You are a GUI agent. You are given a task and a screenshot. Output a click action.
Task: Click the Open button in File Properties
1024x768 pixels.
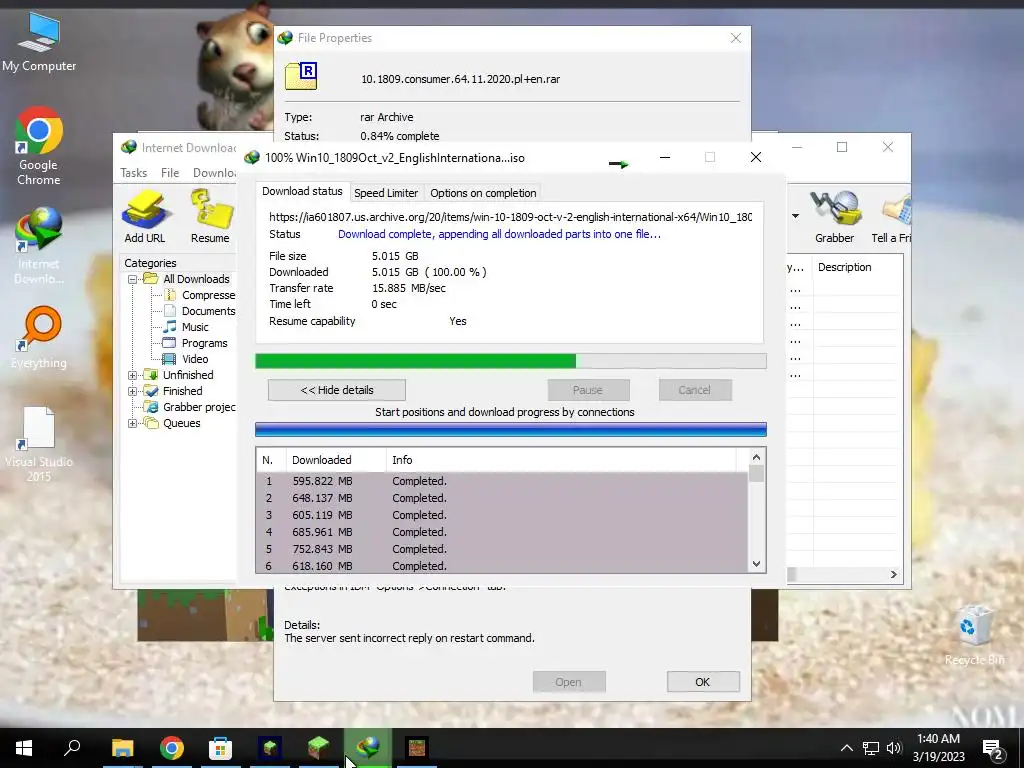569,682
